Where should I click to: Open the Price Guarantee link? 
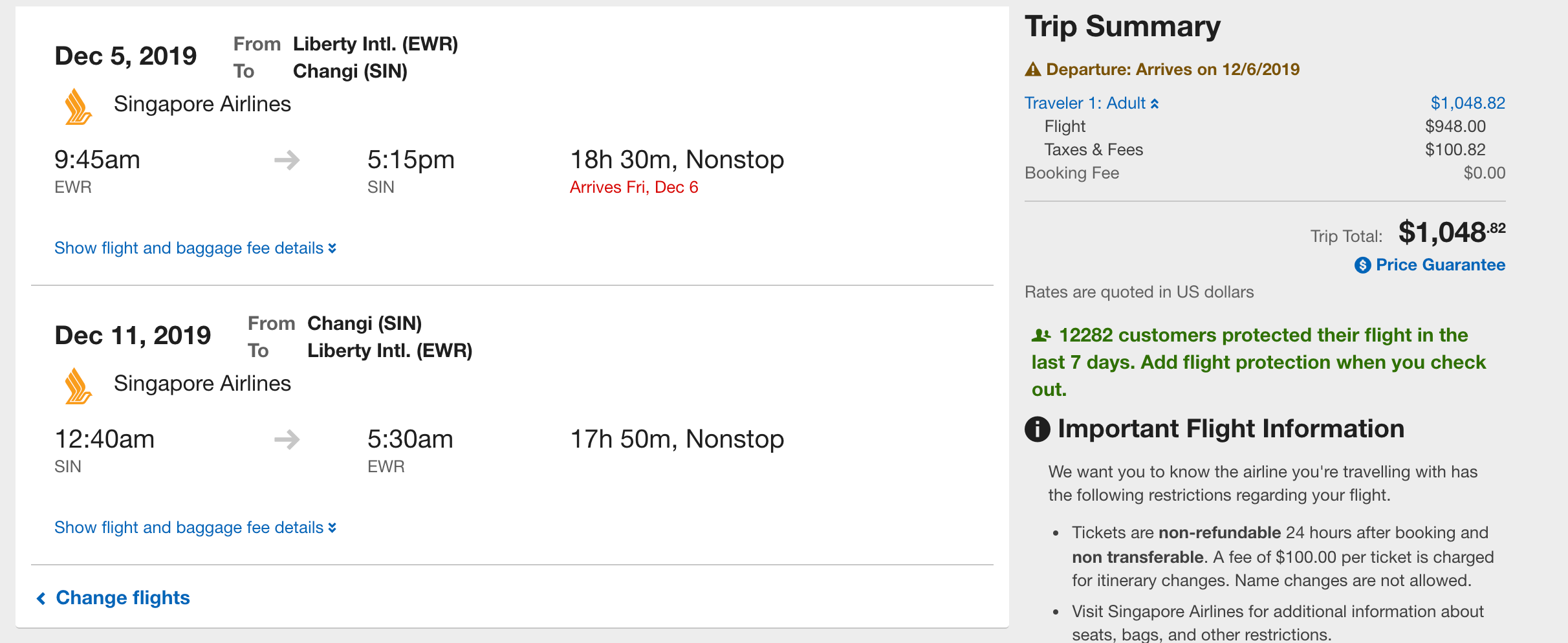tap(1440, 265)
